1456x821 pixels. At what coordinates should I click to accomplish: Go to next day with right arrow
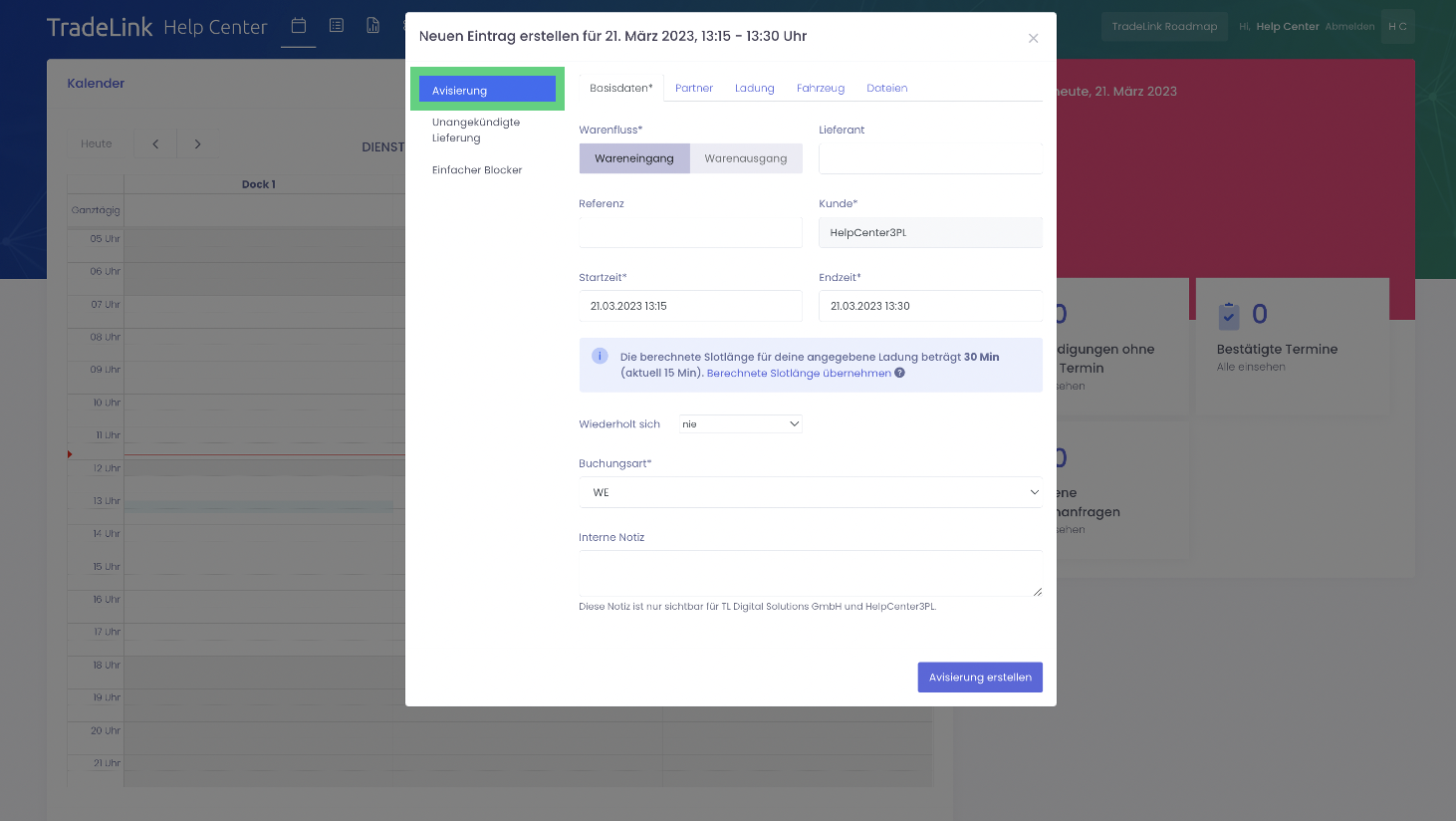click(x=197, y=144)
